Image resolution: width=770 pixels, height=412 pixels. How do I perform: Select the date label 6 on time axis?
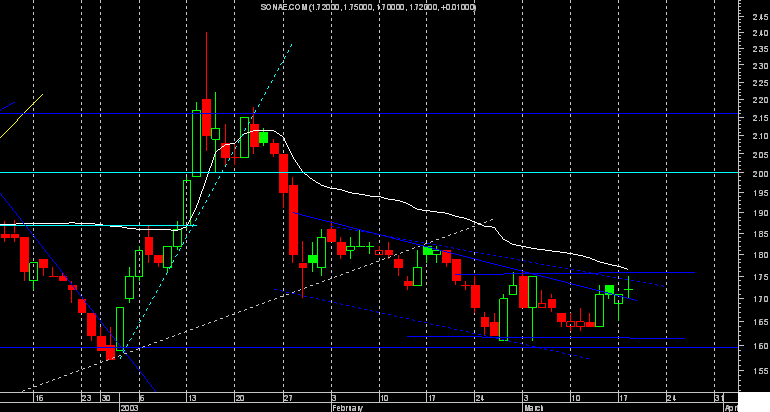click(x=142, y=398)
